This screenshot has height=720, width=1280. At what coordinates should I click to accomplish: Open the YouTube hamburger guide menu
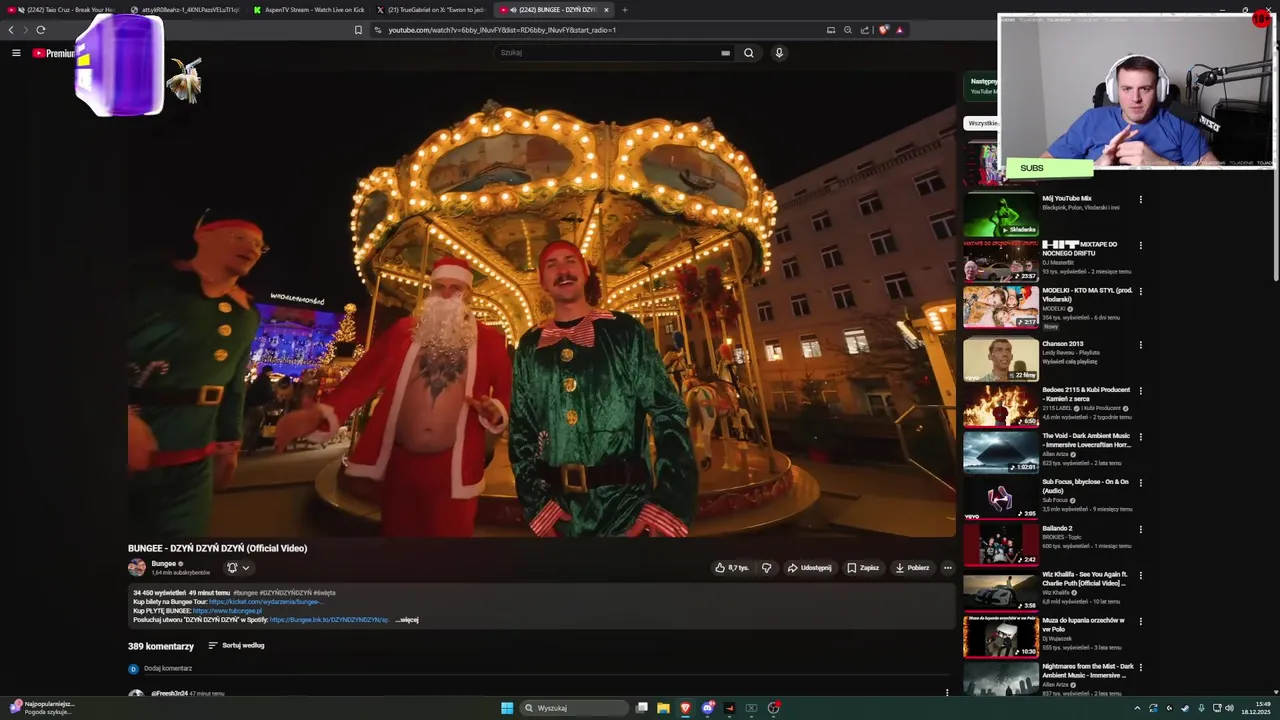pos(16,53)
